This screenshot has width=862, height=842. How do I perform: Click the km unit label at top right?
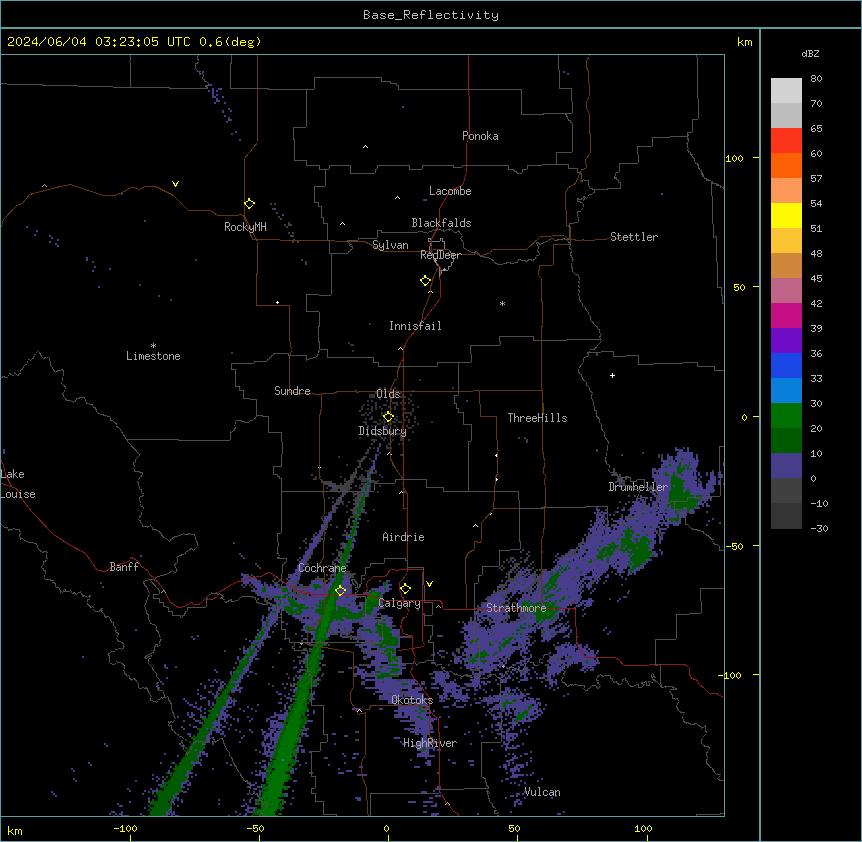click(744, 42)
